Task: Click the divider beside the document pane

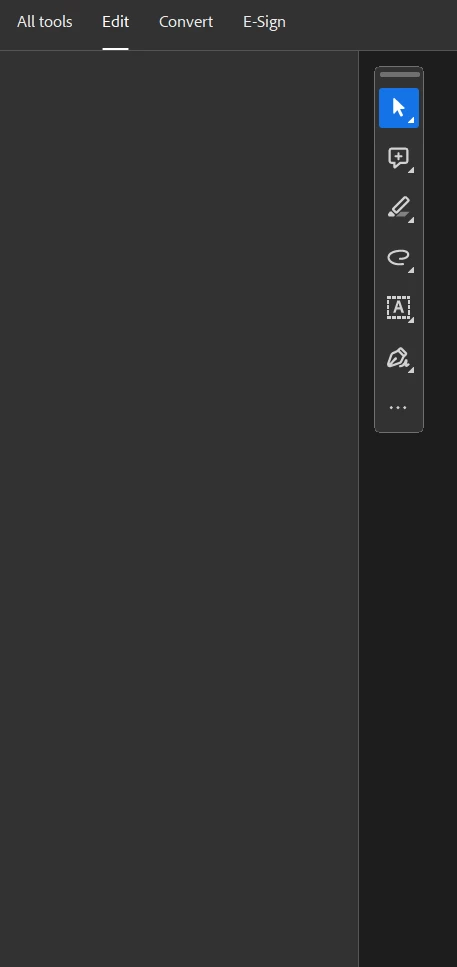Action: [358, 509]
